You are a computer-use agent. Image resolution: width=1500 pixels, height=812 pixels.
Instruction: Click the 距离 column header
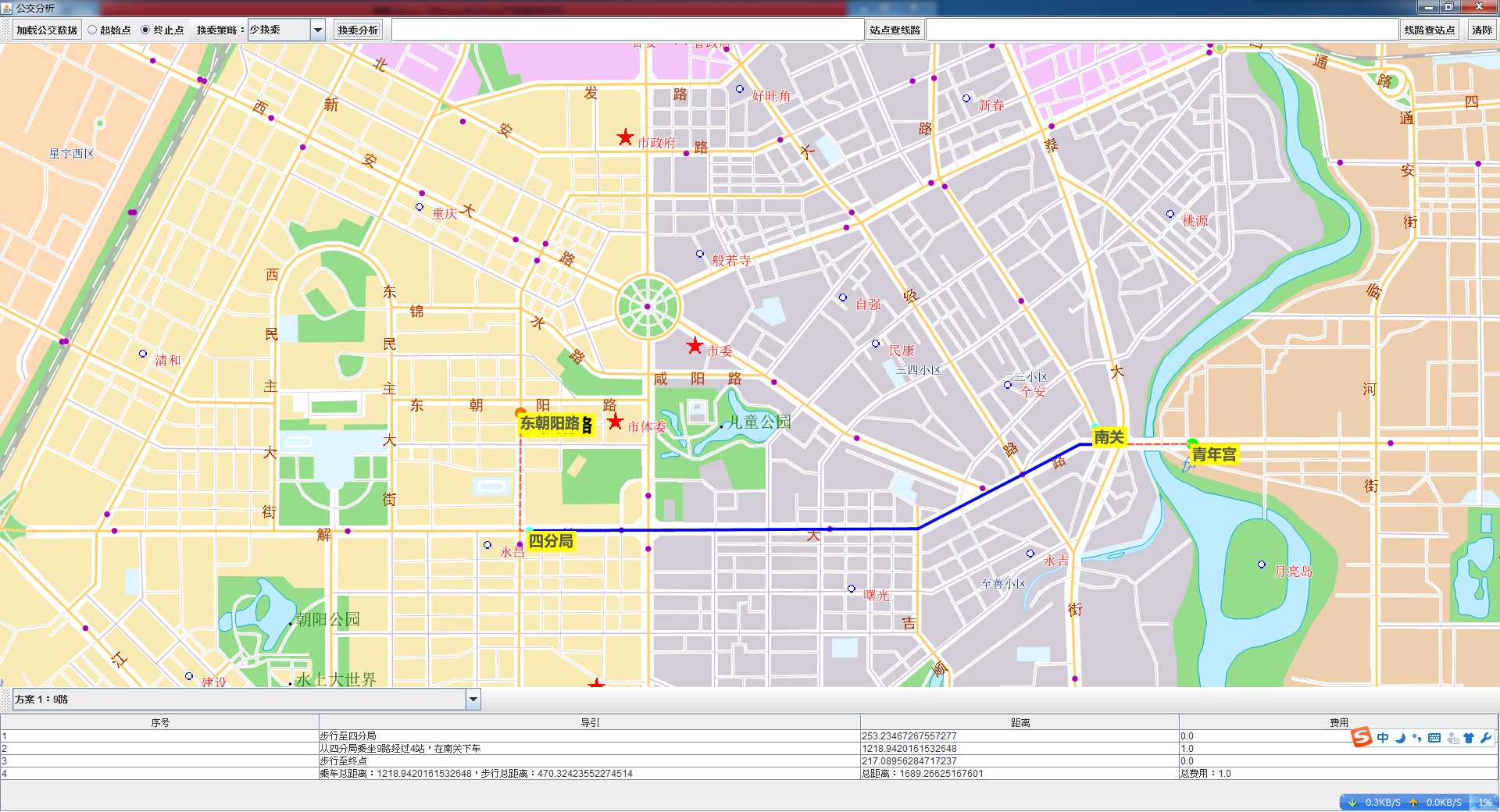[x=1020, y=723]
